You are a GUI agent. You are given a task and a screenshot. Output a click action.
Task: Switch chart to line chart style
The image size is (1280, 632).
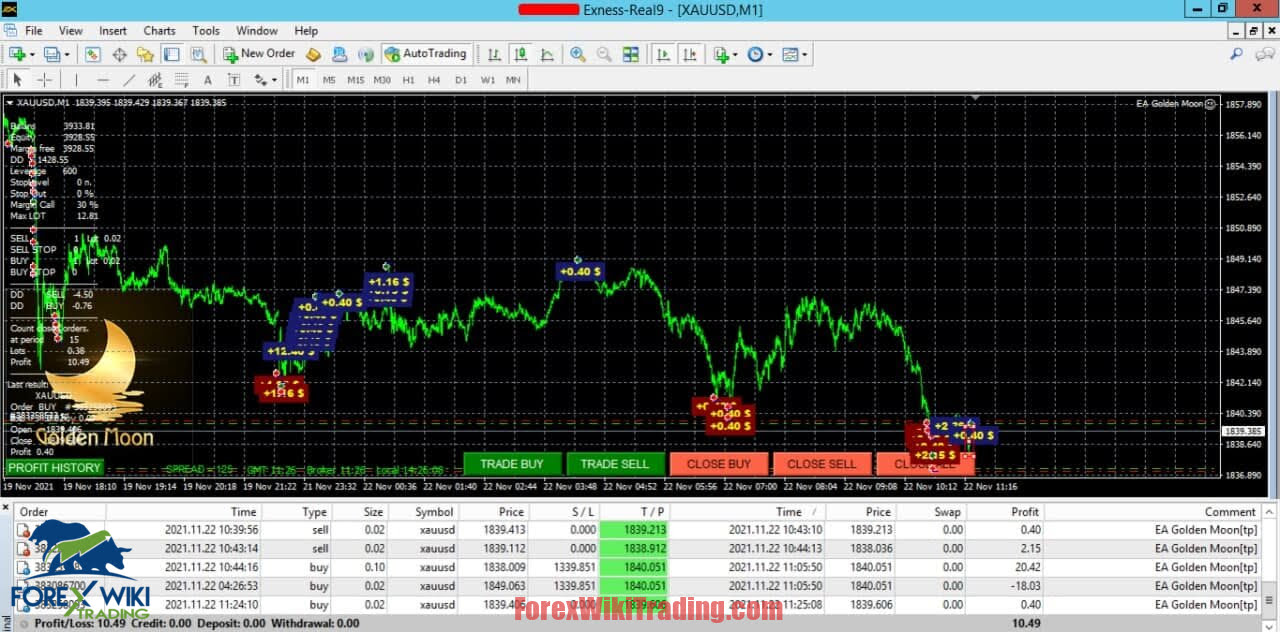[x=547, y=54]
